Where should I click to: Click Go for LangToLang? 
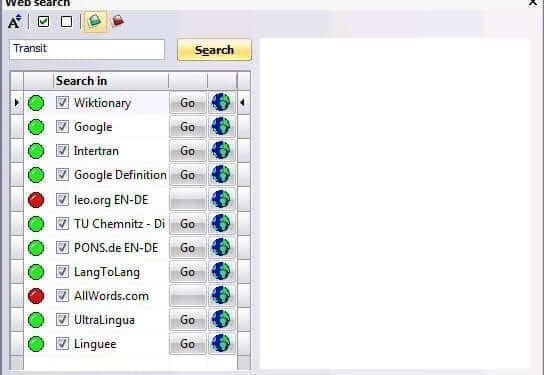coord(187,272)
